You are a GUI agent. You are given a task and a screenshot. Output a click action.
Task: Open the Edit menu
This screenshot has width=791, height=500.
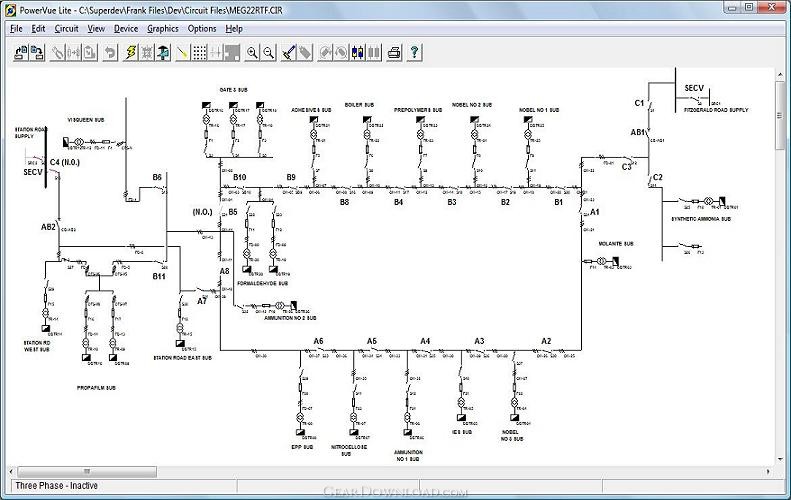click(38, 29)
